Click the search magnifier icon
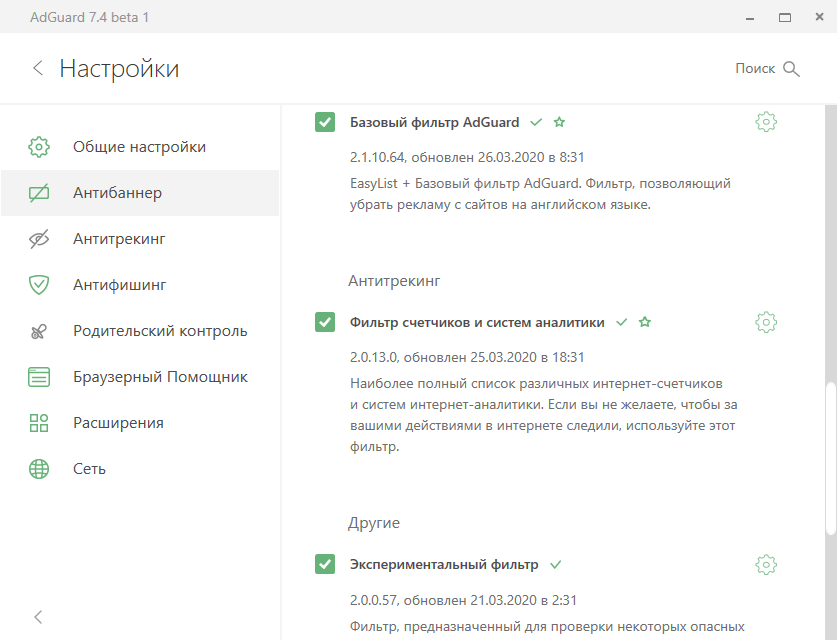This screenshot has width=837, height=640. point(792,68)
